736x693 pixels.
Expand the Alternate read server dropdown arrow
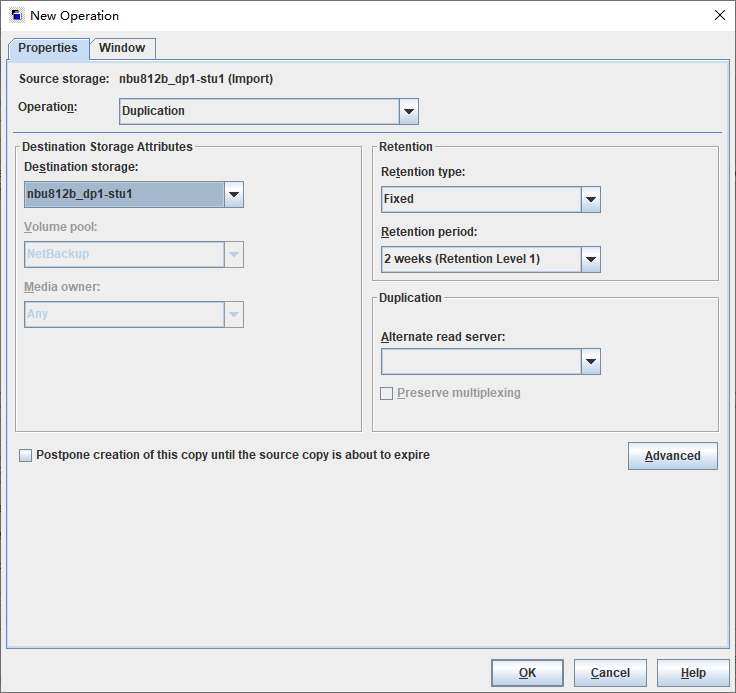coord(591,362)
